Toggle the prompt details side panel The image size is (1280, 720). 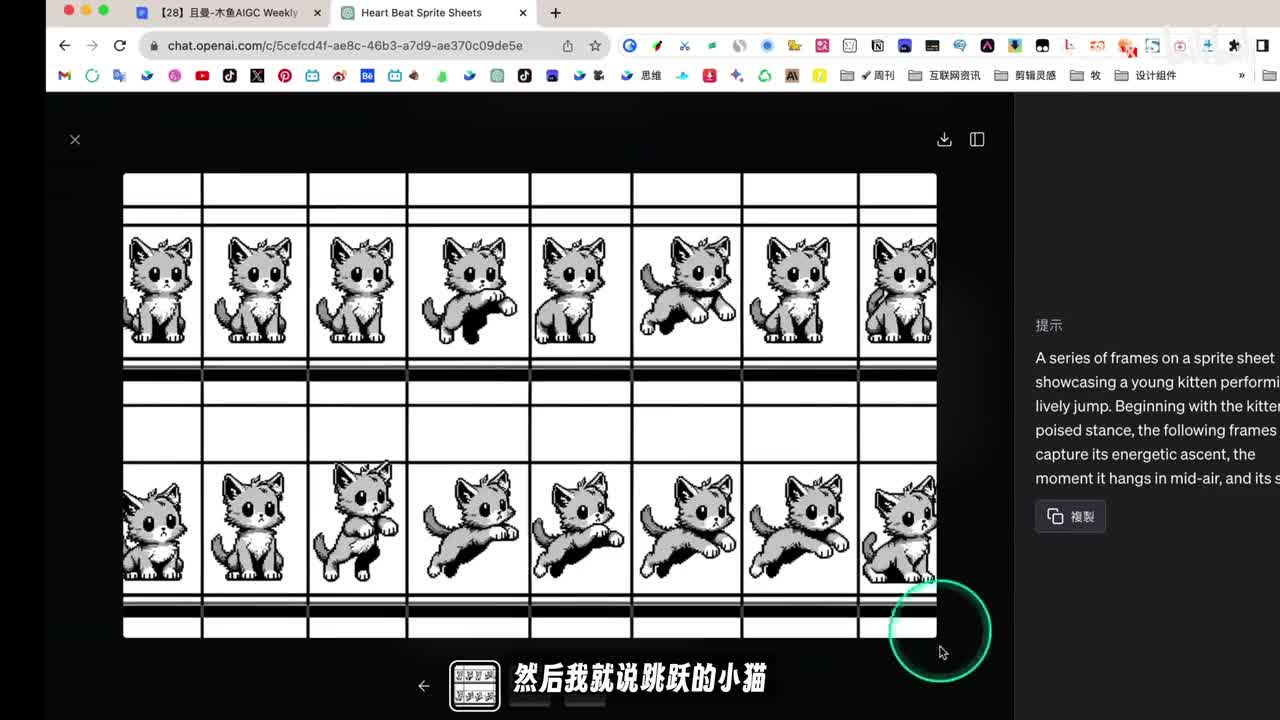tap(977, 140)
